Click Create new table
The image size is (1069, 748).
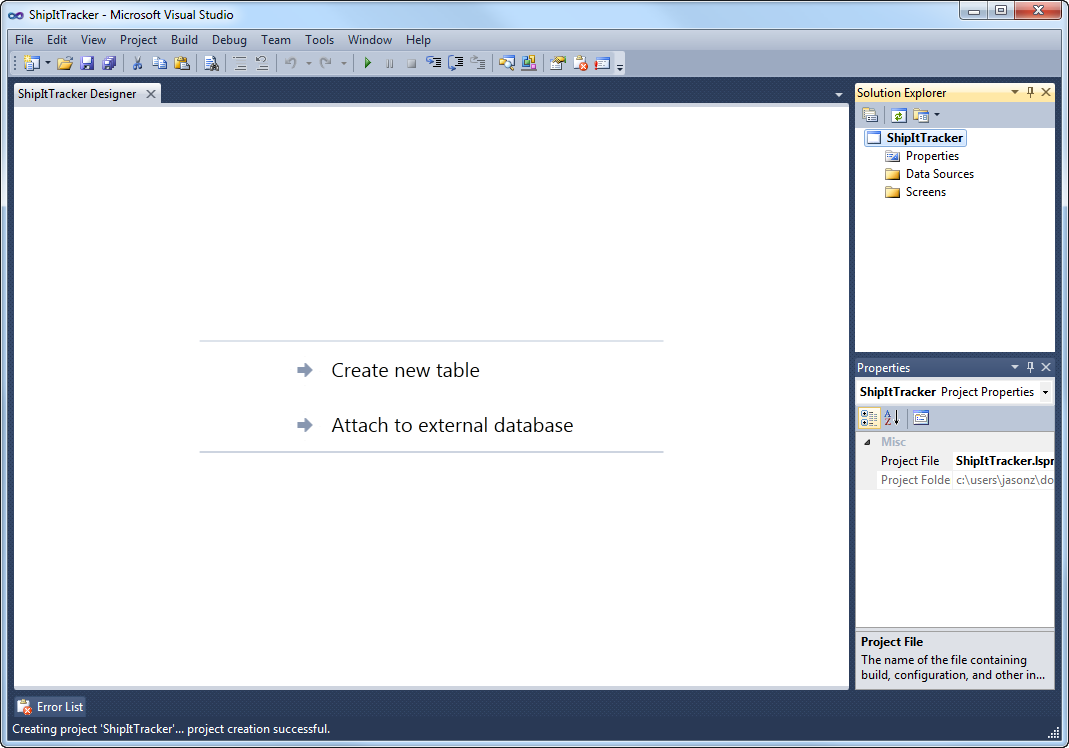coord(405,370)
